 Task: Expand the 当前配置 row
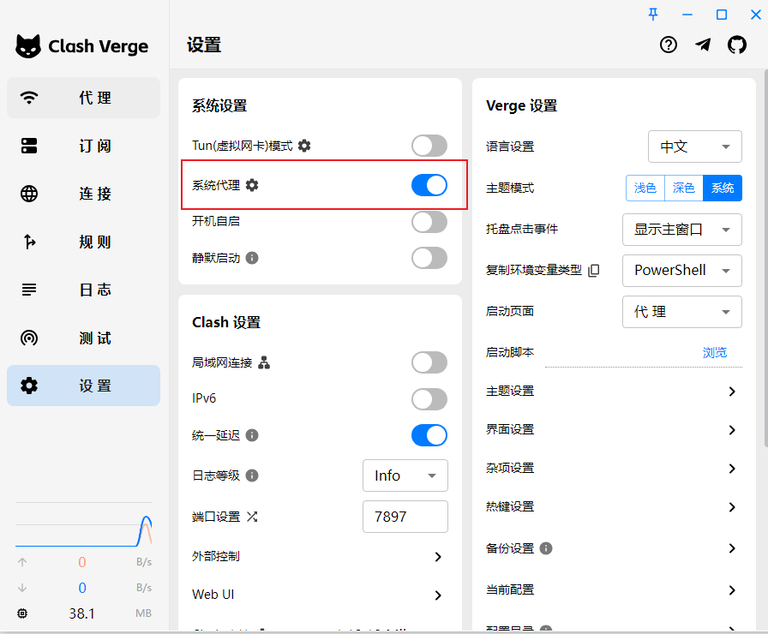pos(614,590)
